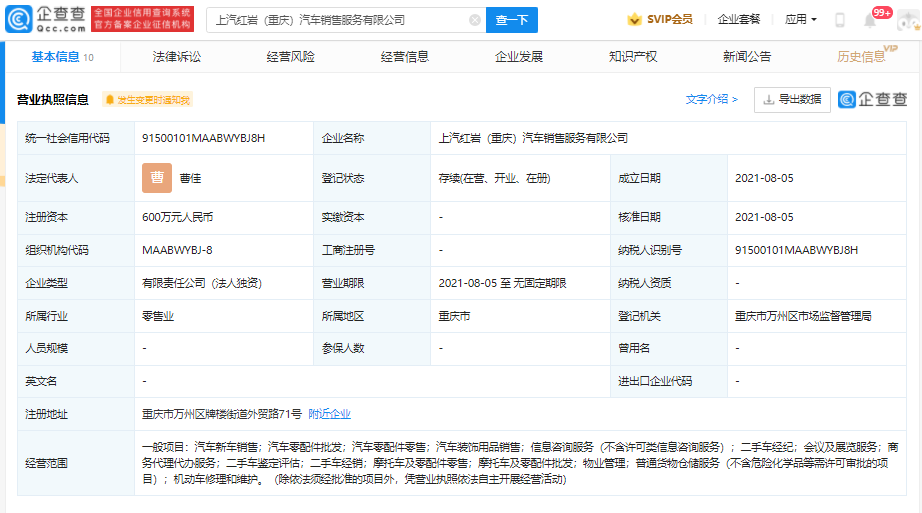The width and height of the screenshot is (922, 513).
Task: Select 有限责任公司（法人独资）company type
Action: click(x=202, y=283)
